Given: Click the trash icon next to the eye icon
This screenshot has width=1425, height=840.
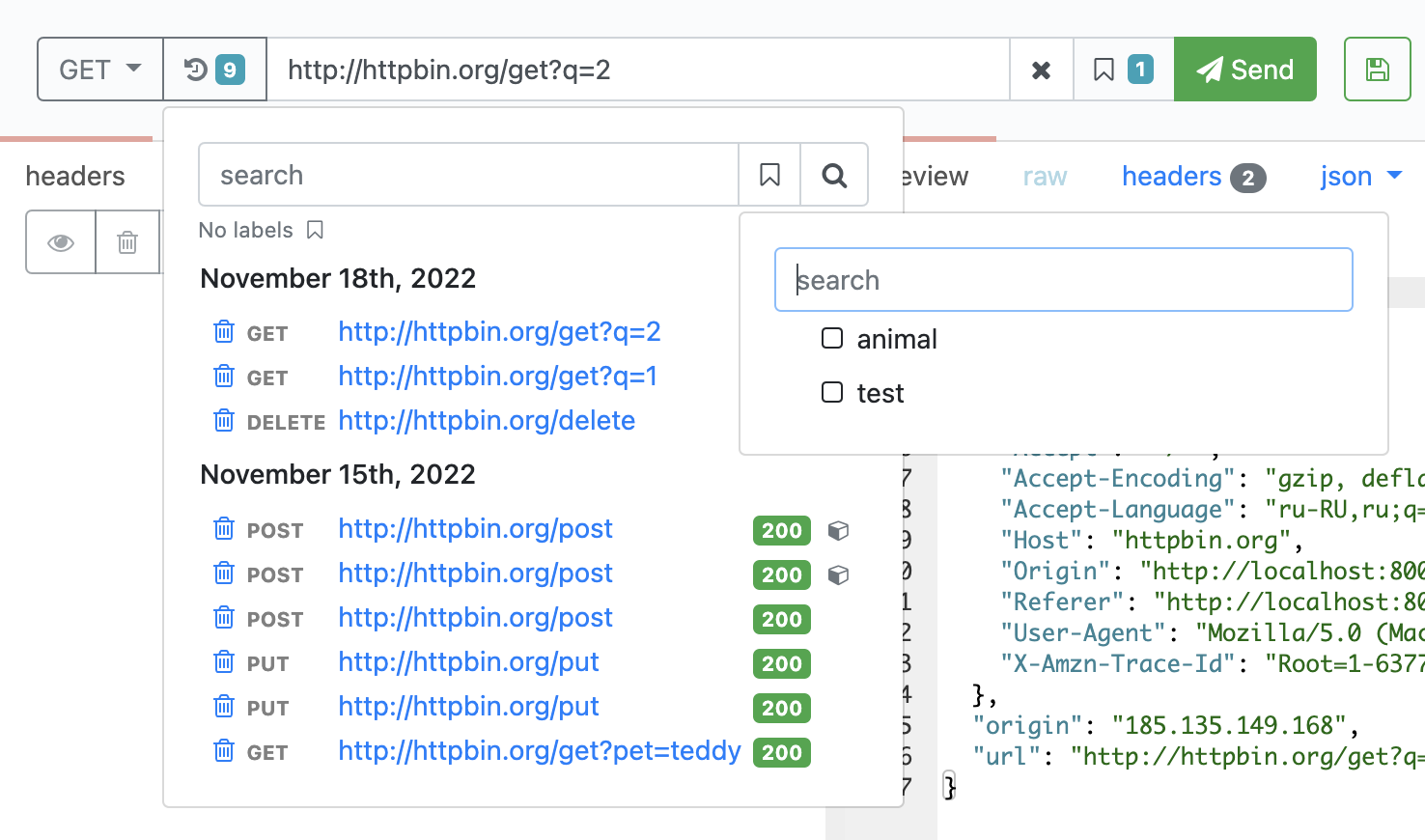Looking at the screenshot, I should [126, 242].
